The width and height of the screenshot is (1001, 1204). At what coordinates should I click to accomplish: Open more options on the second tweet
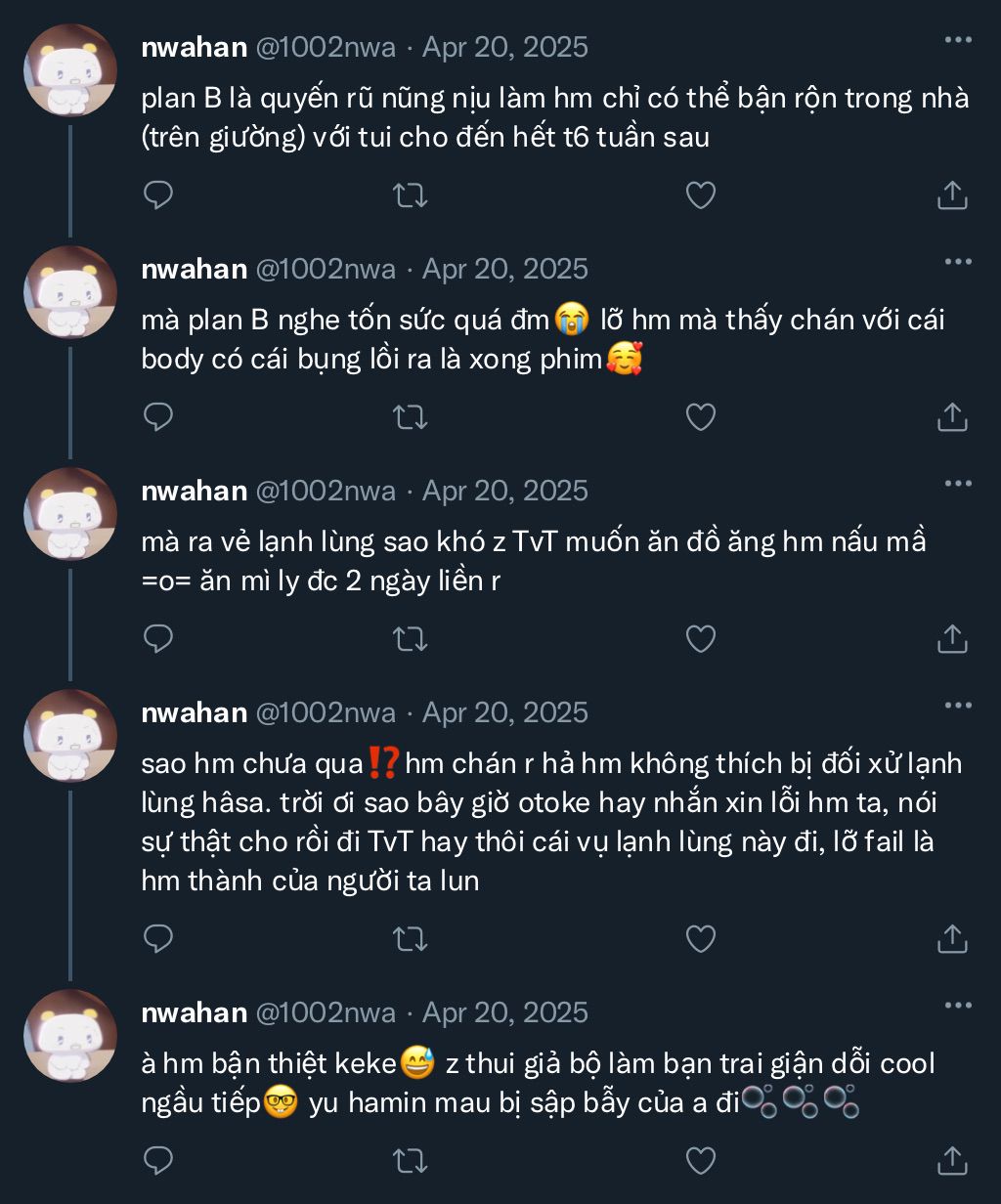click(958, 263)
